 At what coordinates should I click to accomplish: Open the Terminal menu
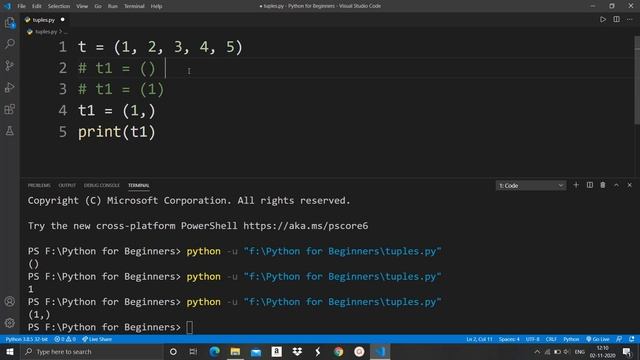134,6
